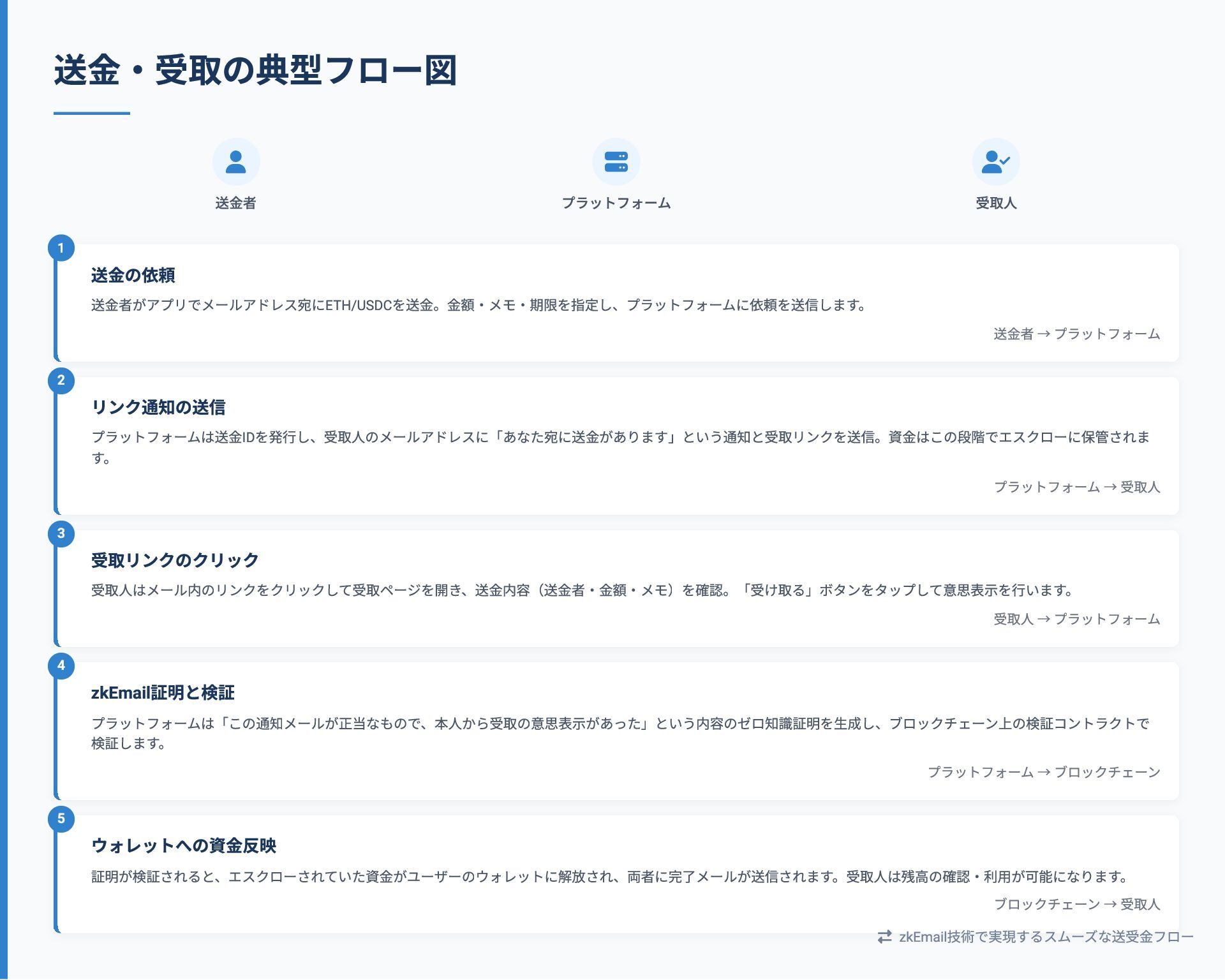Click the step heading zkEmail証明と検証
This screenshot has height=980, width=1225.
[163, 692]
